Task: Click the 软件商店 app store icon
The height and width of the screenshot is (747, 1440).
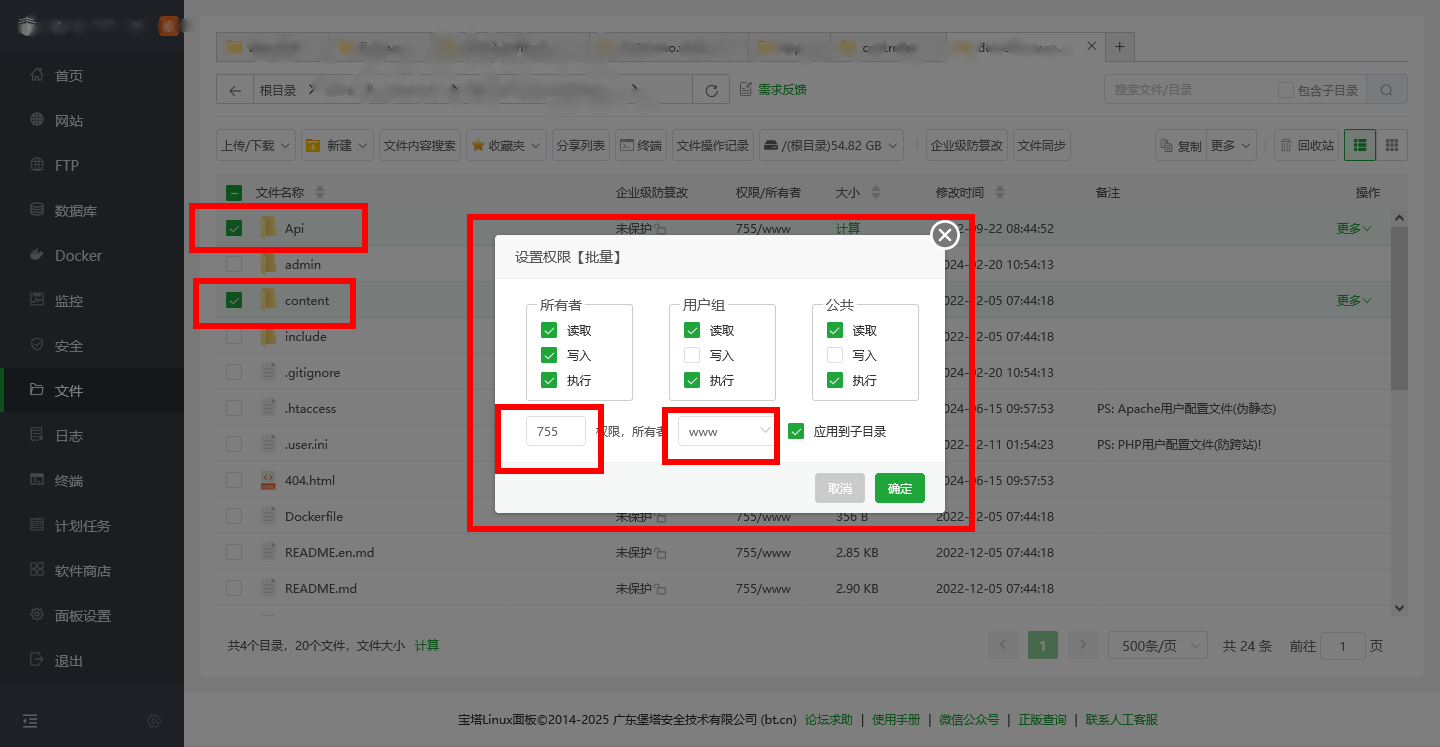Action: click(37, 570)
